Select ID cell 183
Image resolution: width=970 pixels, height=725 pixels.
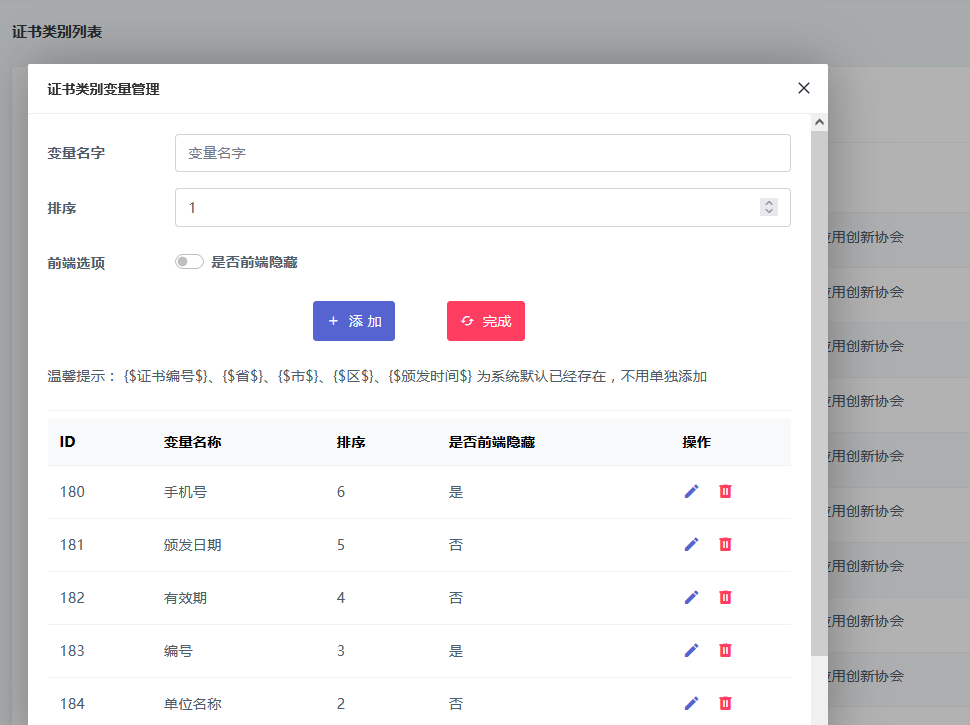(x=72, y=651)
